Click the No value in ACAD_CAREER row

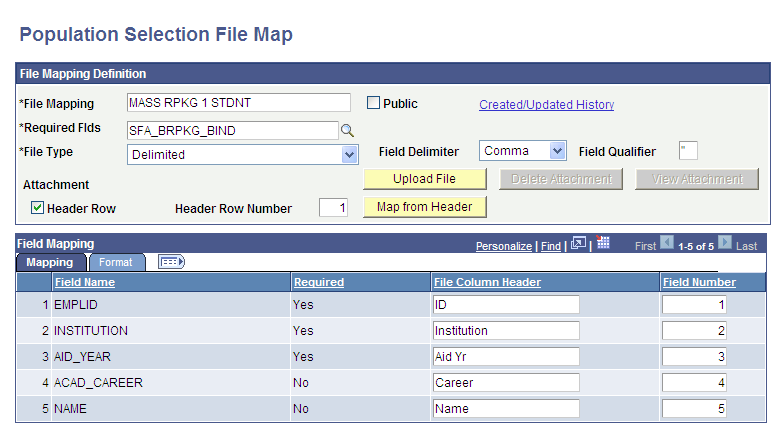(301, 383)
